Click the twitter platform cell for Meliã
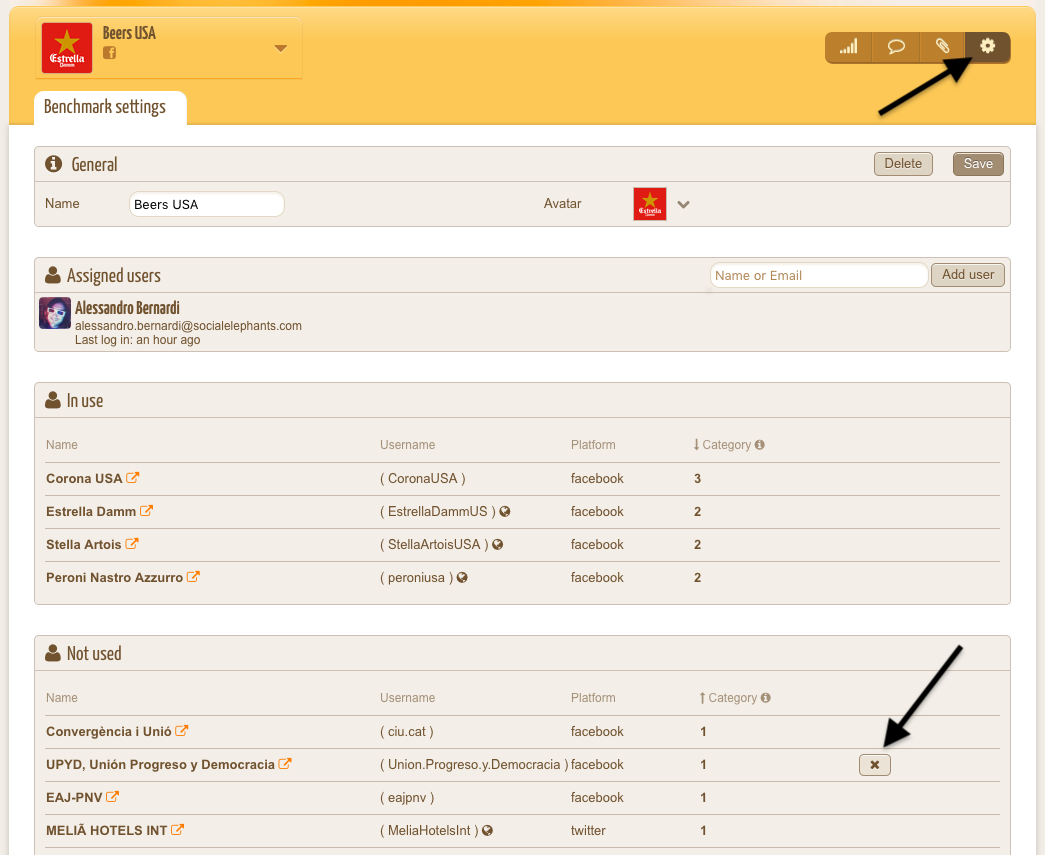Image resolution: width=1045 pixels, height=855 pixels. point(588,830)
